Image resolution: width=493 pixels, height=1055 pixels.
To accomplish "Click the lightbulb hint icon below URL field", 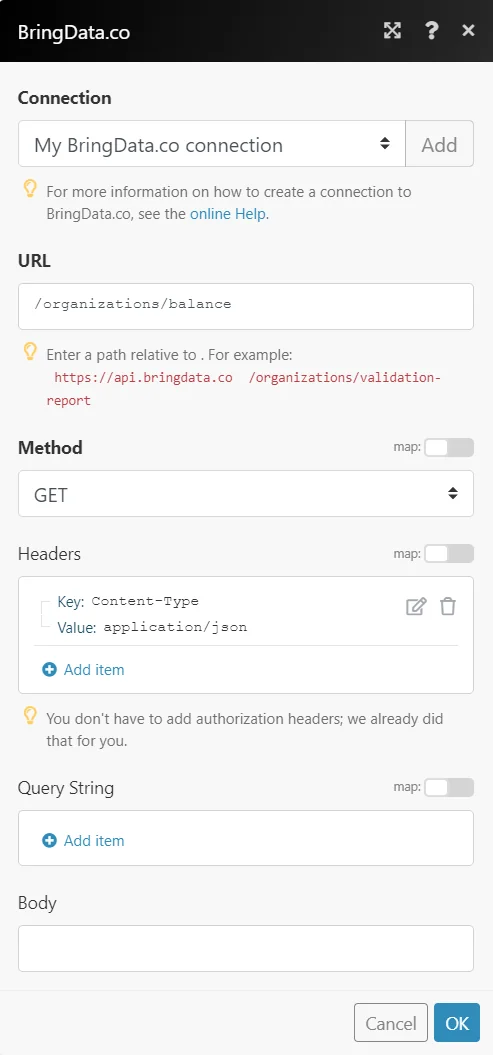I will coord(30,351).
